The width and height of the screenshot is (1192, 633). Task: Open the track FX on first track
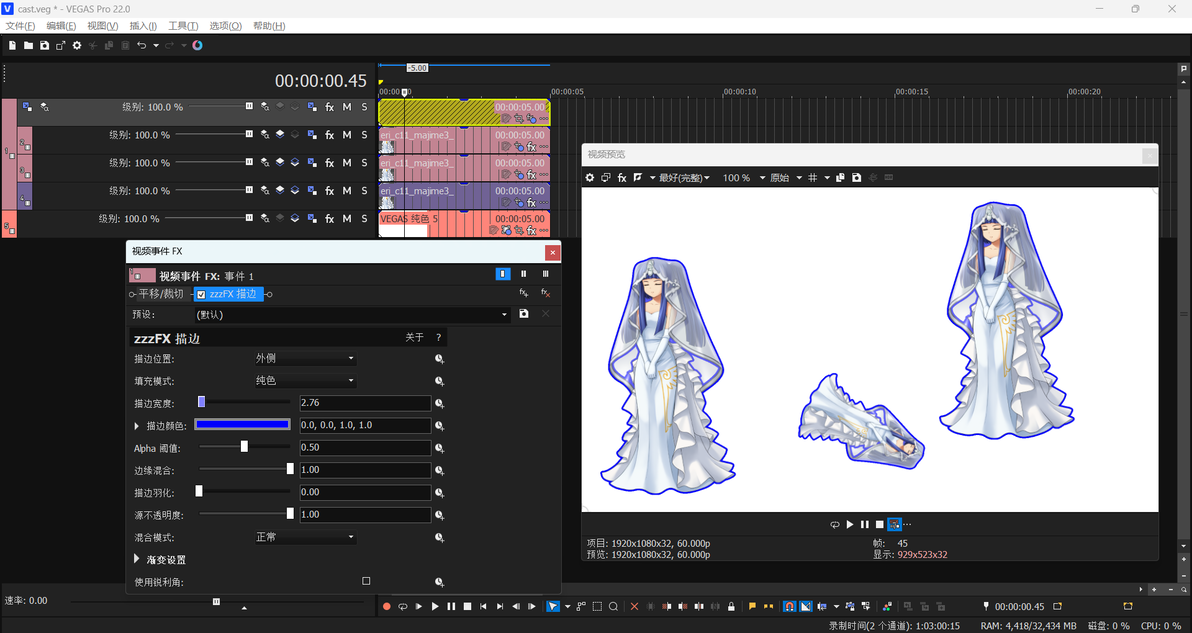[x=329, y=107]
